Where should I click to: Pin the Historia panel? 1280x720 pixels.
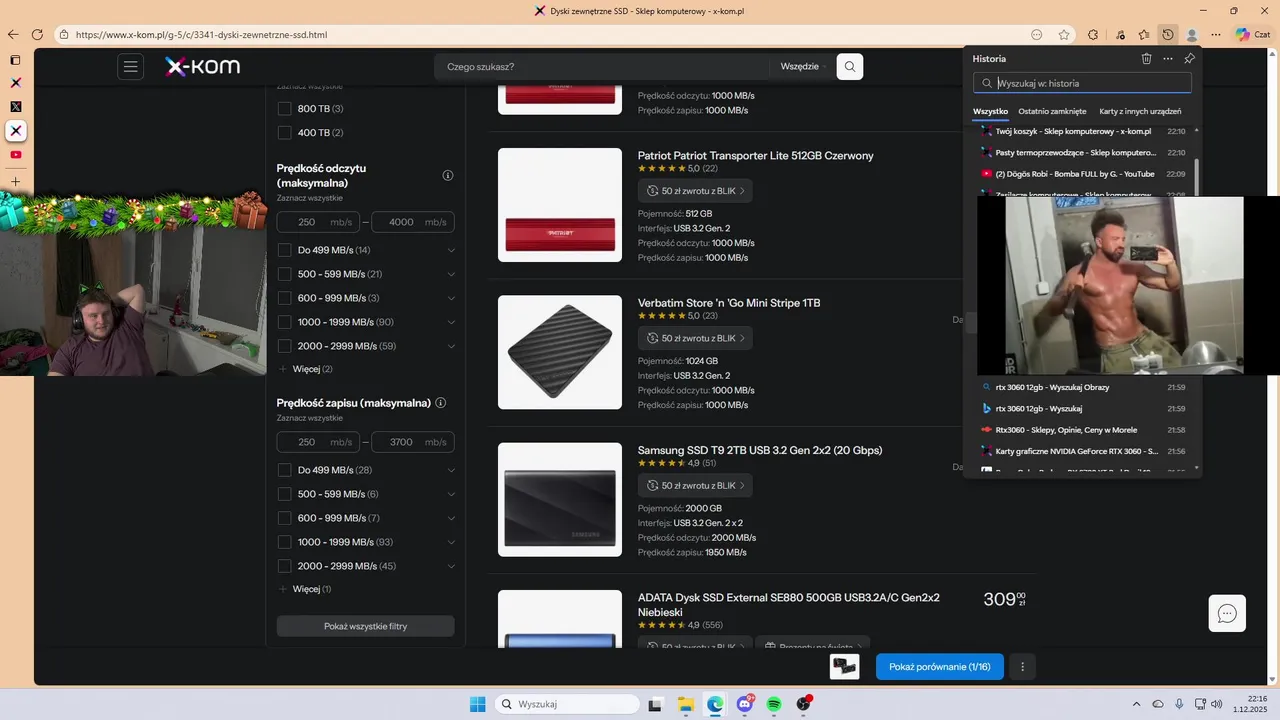point(1189,59)
